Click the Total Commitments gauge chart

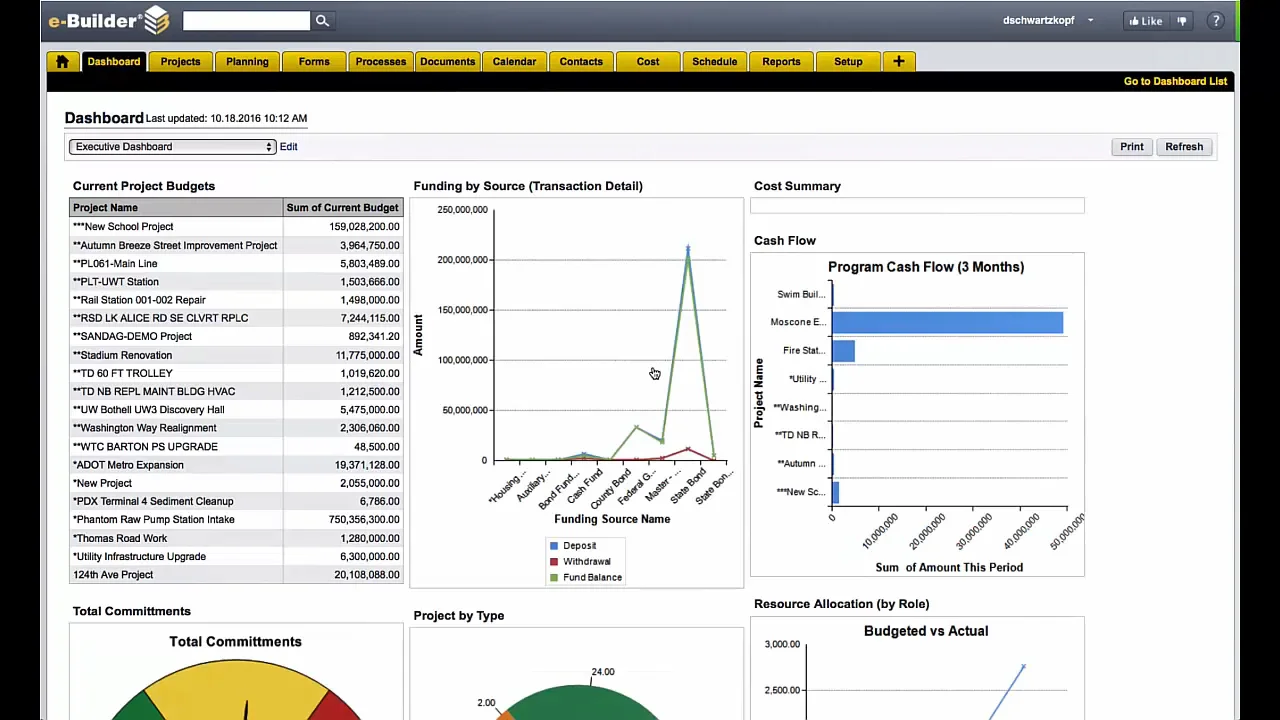236,690
